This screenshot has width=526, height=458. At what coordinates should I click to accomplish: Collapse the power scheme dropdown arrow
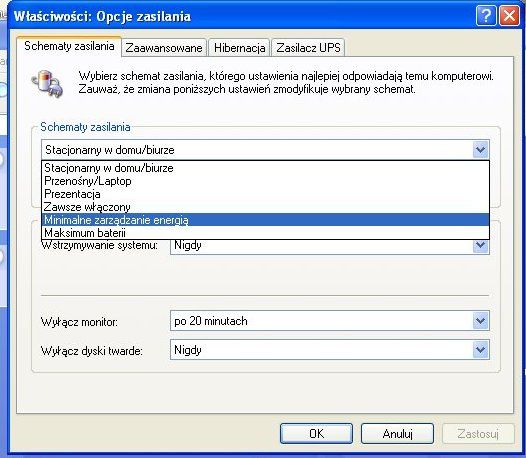point(481,150)
